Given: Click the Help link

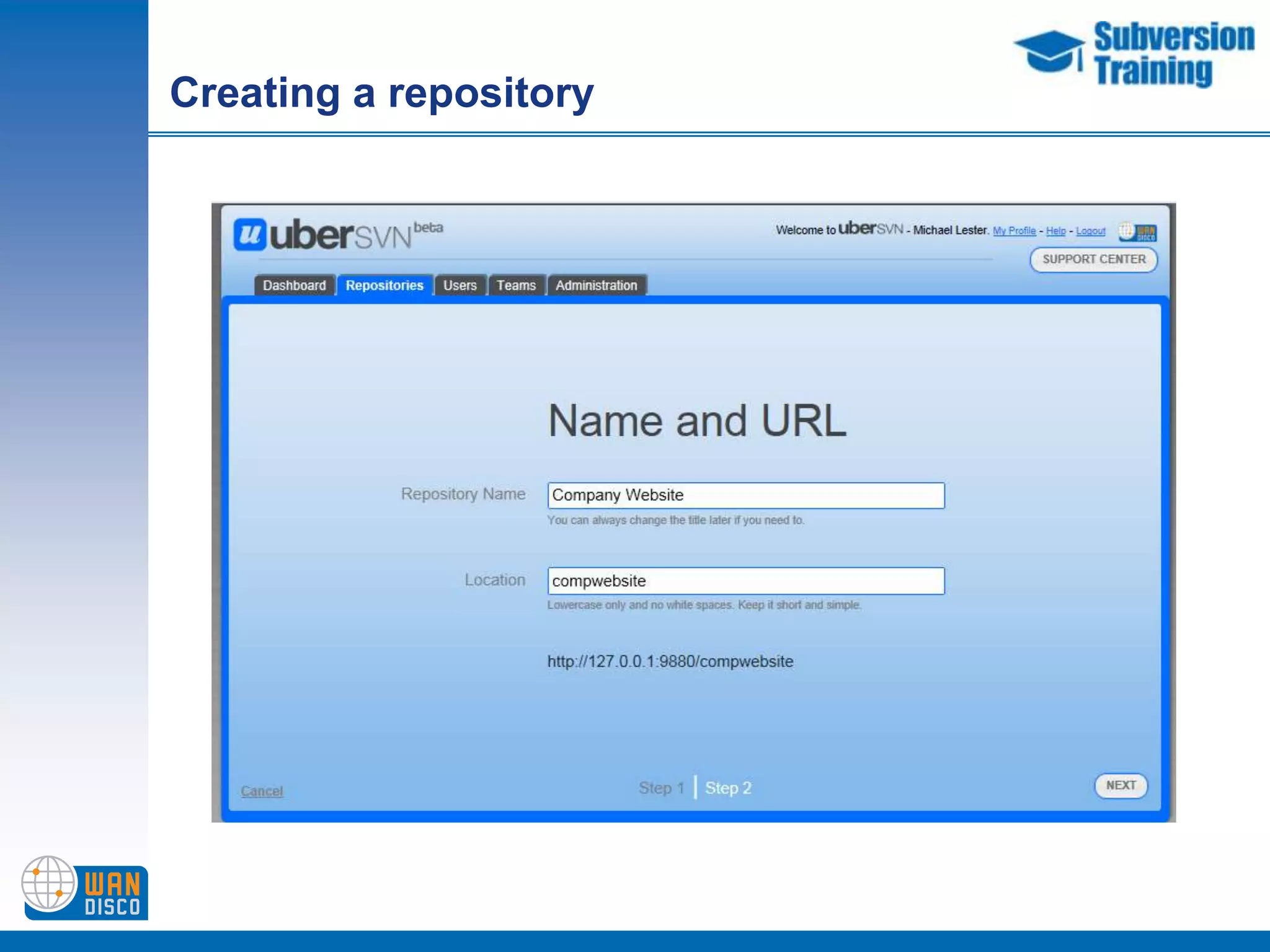Looking at the screenshot, I should [1055, 231].
